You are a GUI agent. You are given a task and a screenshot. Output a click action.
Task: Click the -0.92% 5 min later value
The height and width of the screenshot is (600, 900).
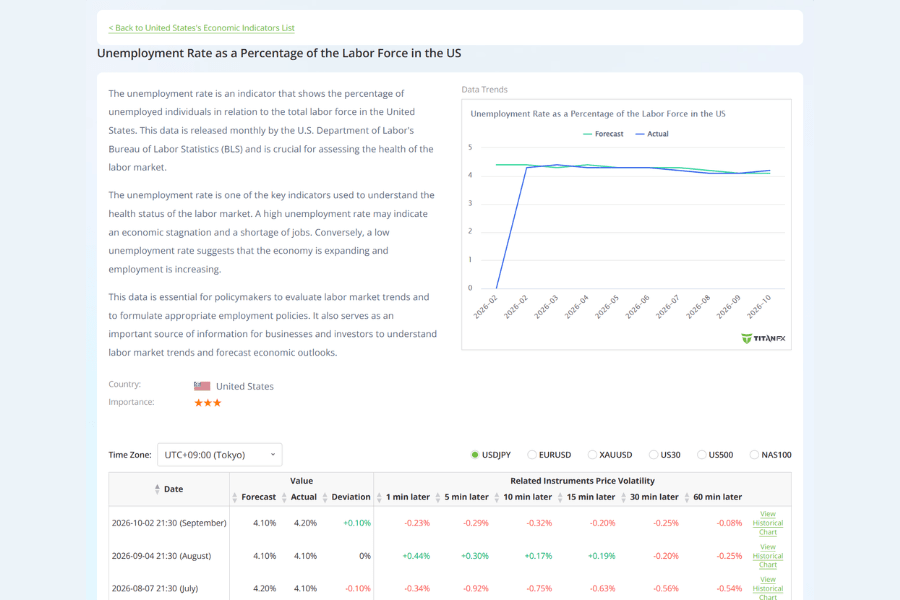click(x=476, y=589)
